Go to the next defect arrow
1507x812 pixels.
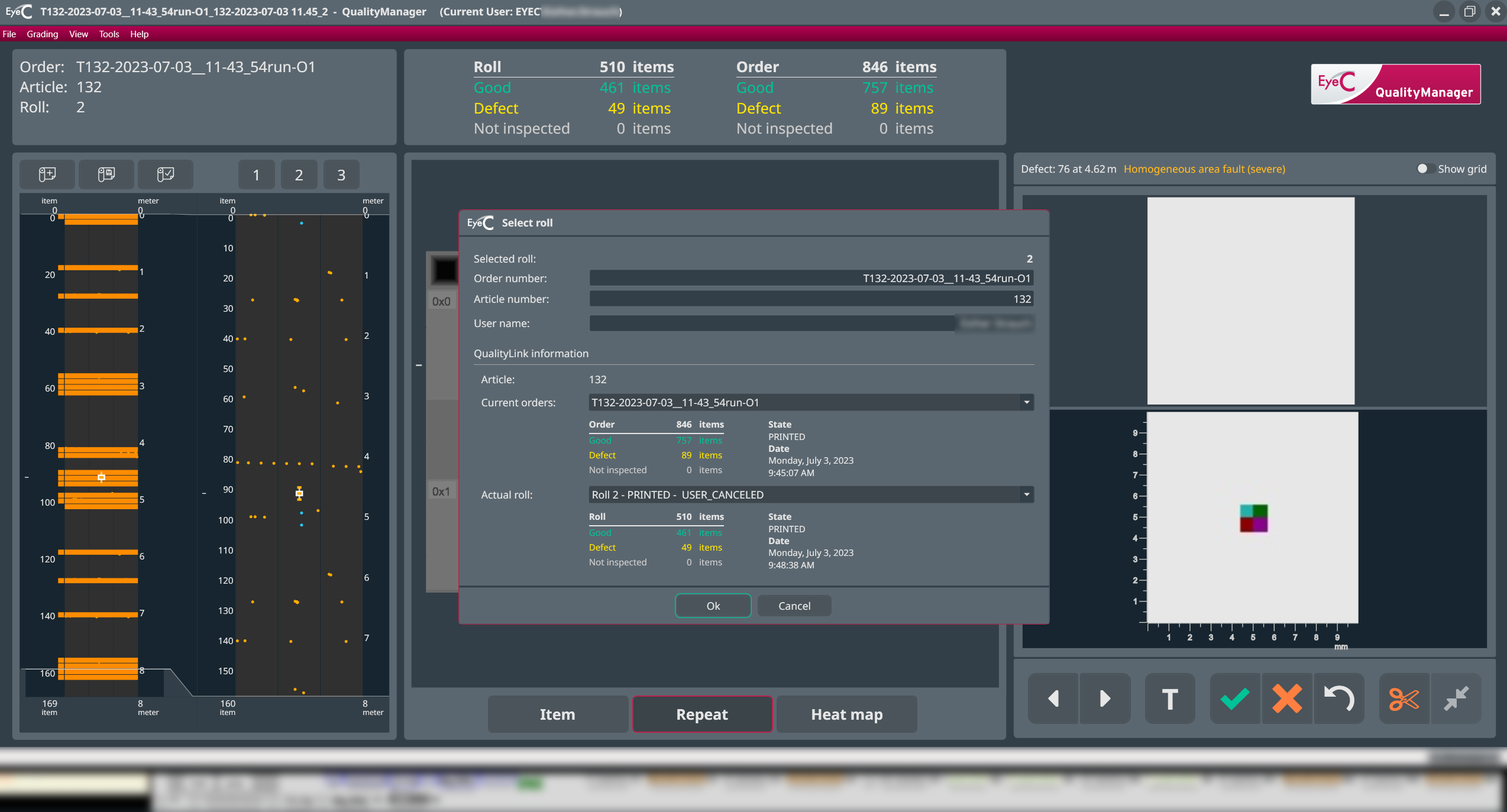[1105, 698]
